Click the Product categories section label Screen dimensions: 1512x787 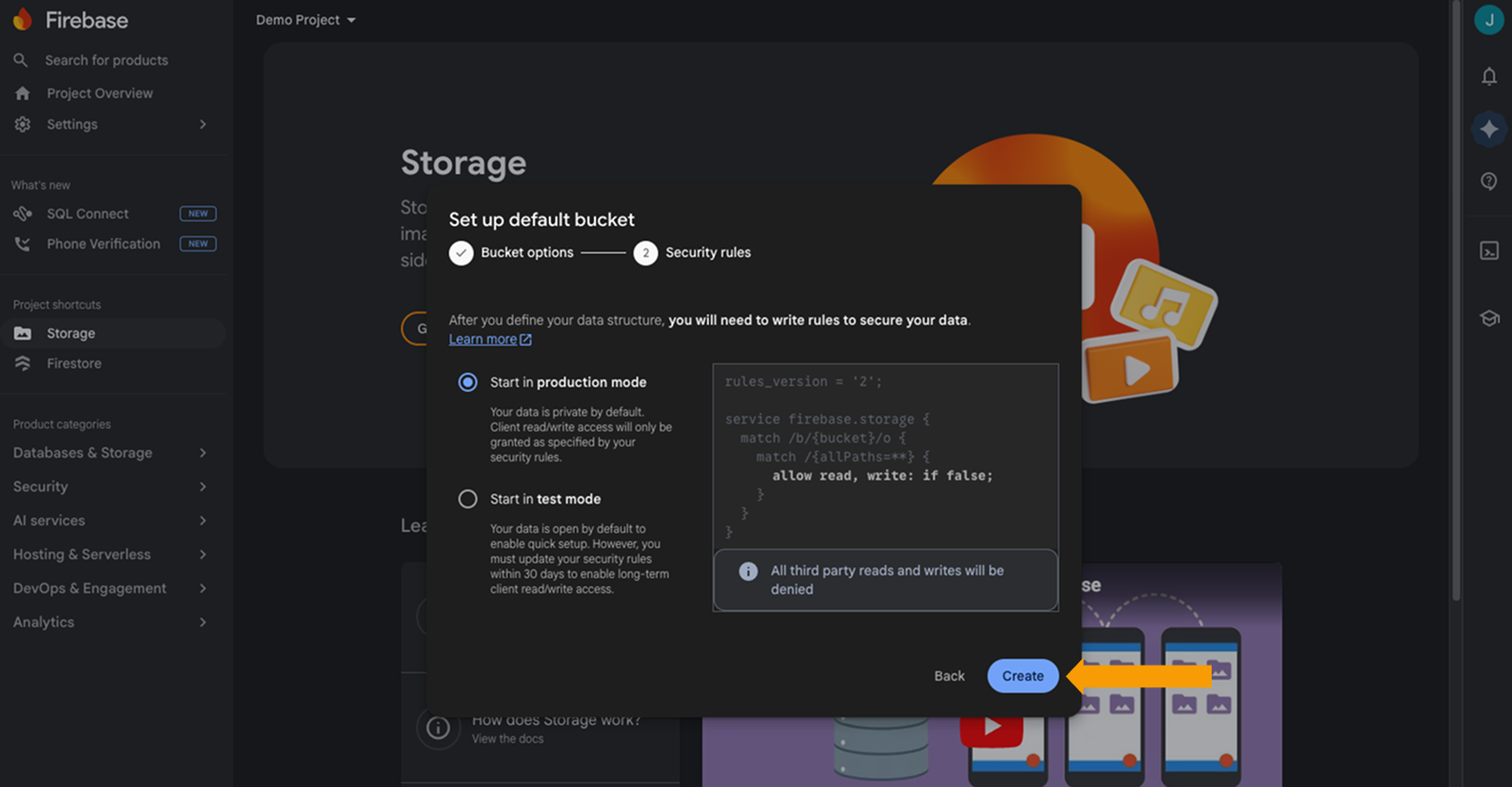pyautogui.click(x=61, y=425)
